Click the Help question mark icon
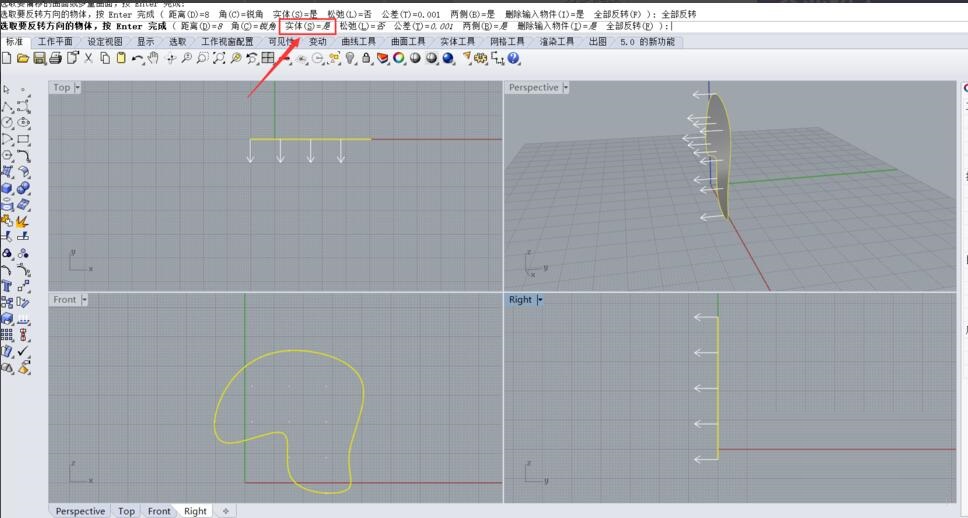The width and height of the screenshot is (968, 518). point(514,59)
